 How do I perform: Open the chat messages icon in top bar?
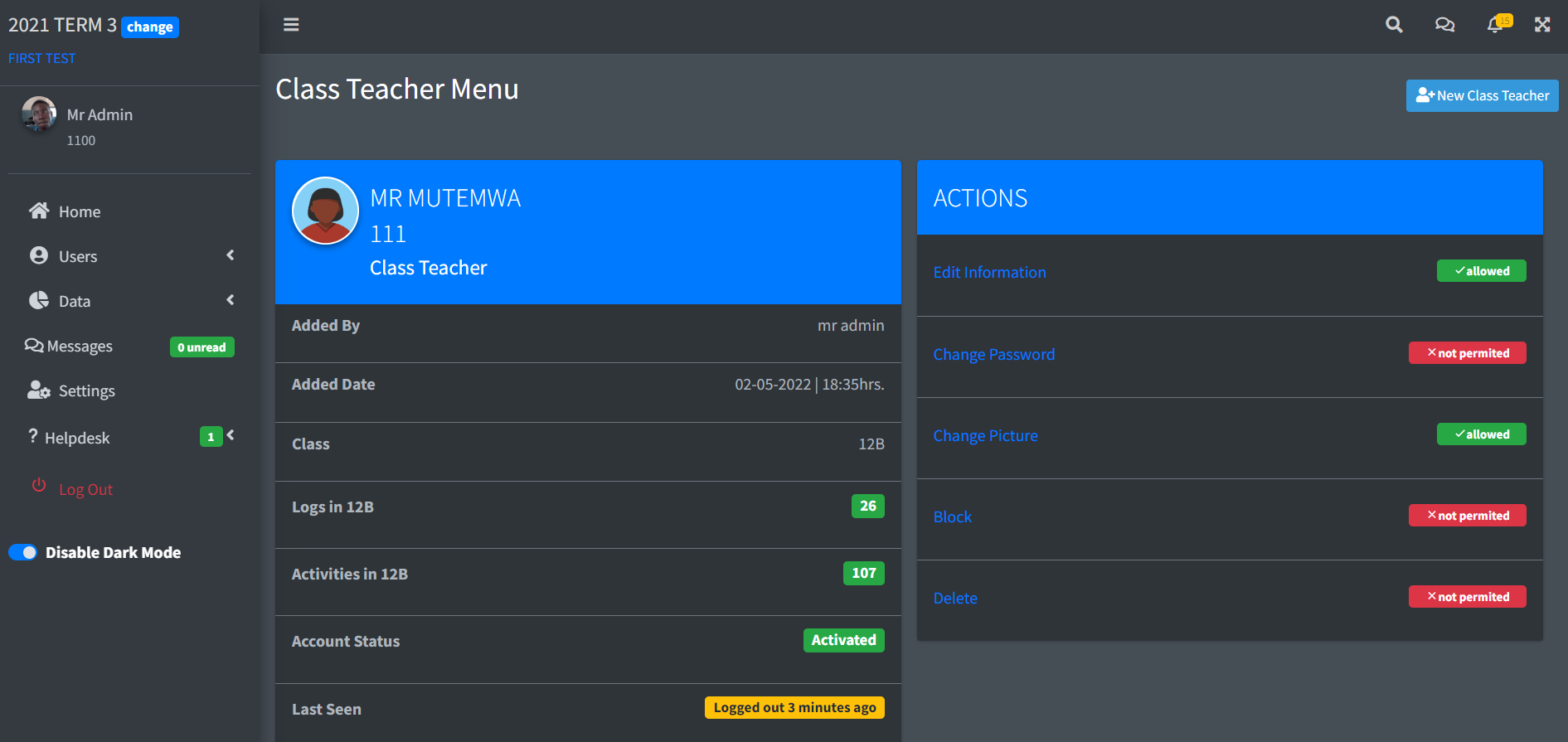pyautogui.click(x=1444, y=25)
